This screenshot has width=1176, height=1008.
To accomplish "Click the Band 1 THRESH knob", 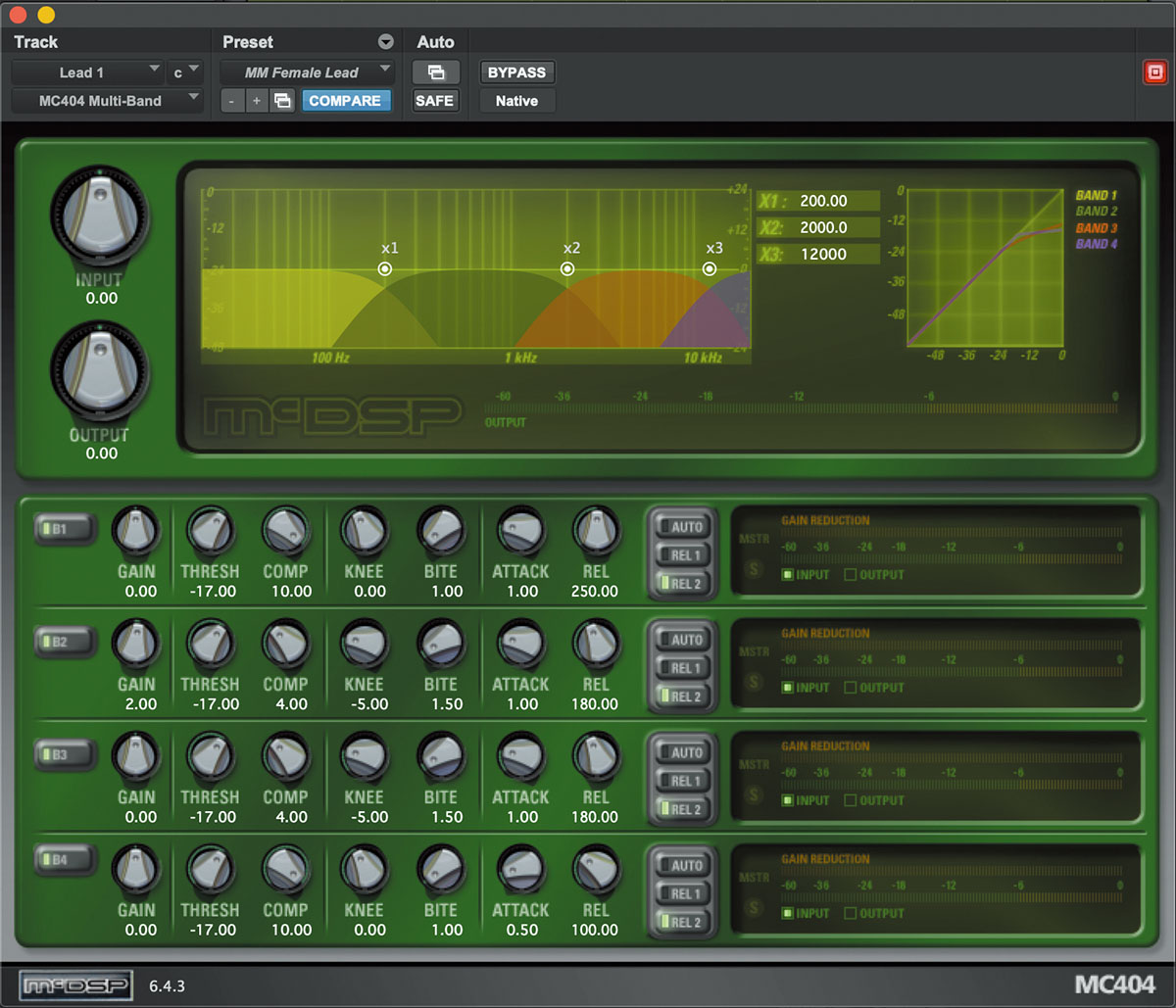I will point(210,530).
